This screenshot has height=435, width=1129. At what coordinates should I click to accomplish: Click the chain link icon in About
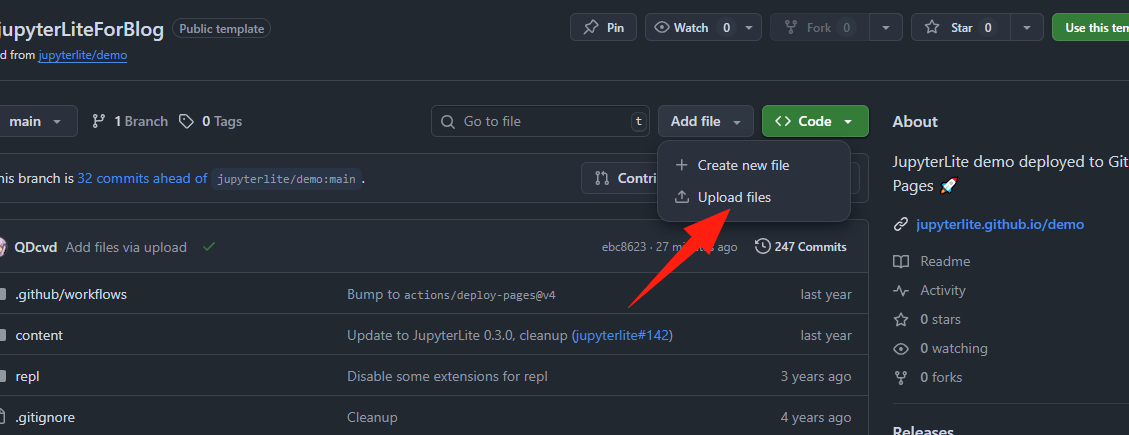tap(901, 224)
